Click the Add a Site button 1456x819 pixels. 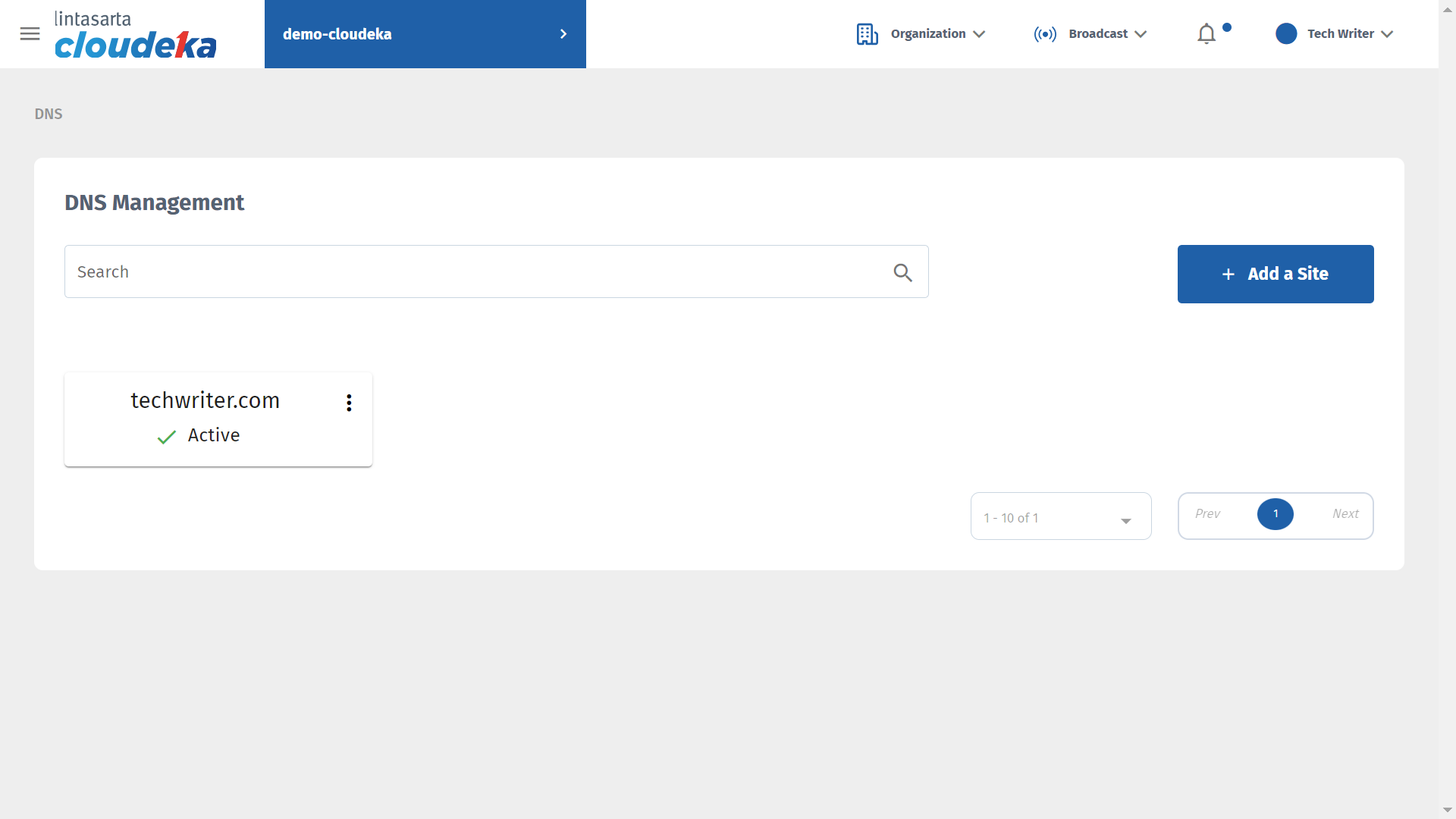click(x=1275, y=274)
